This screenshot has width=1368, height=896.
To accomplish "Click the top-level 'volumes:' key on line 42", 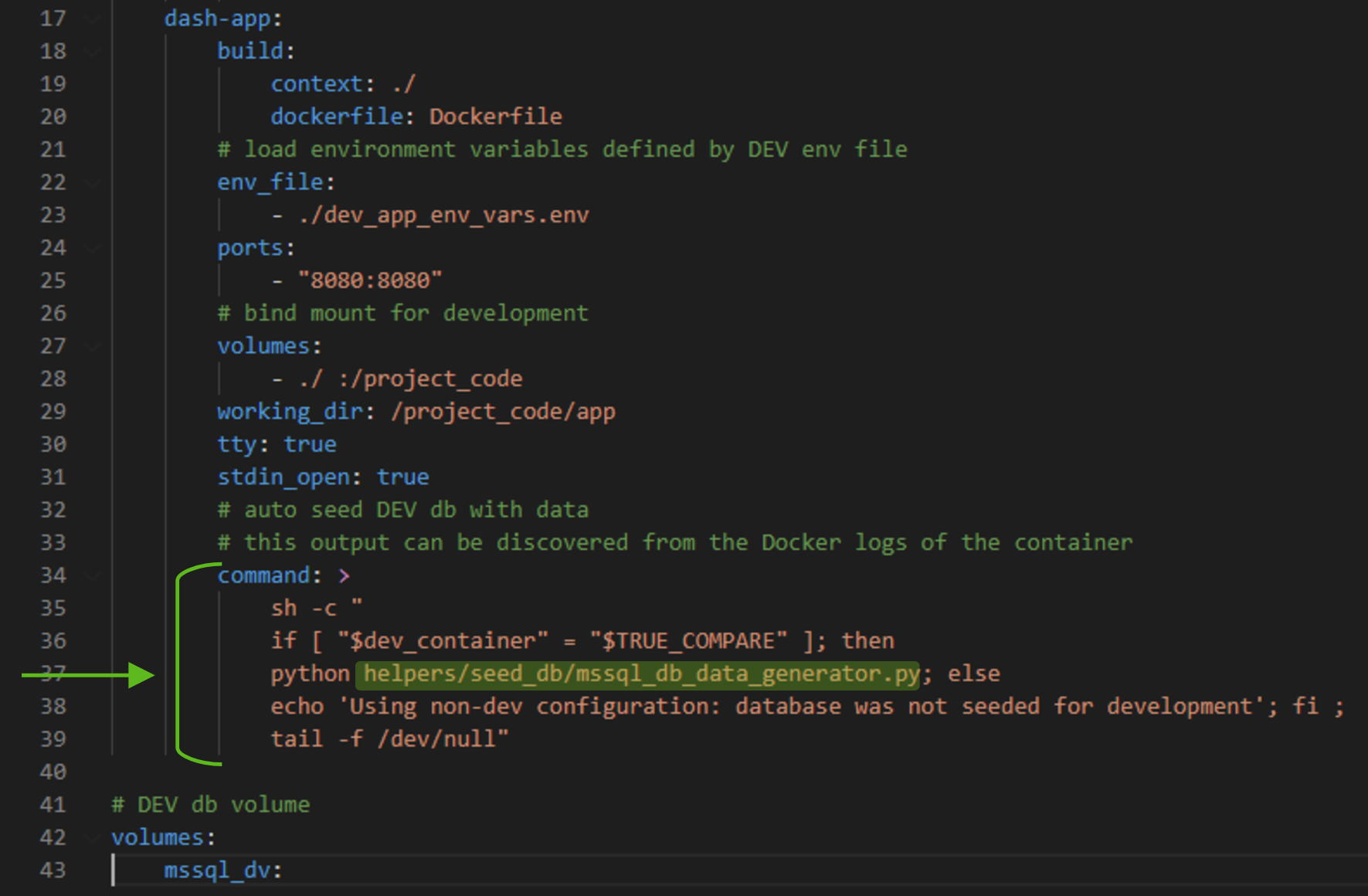I will (163, 838).
